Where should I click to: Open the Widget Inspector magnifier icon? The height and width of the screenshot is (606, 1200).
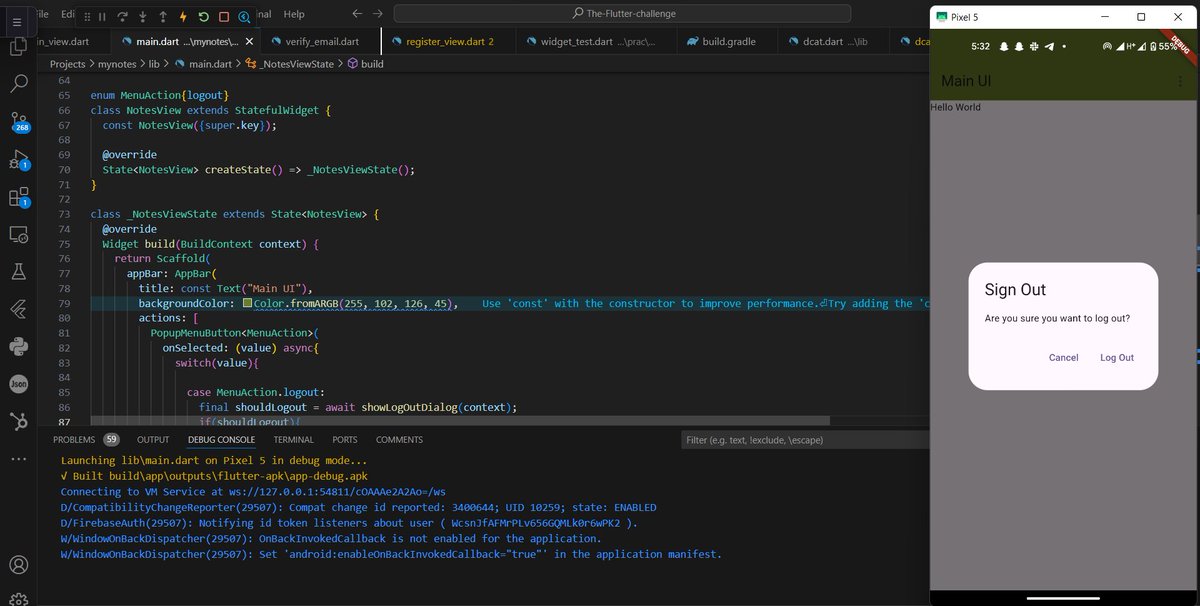tap(244, 17)
